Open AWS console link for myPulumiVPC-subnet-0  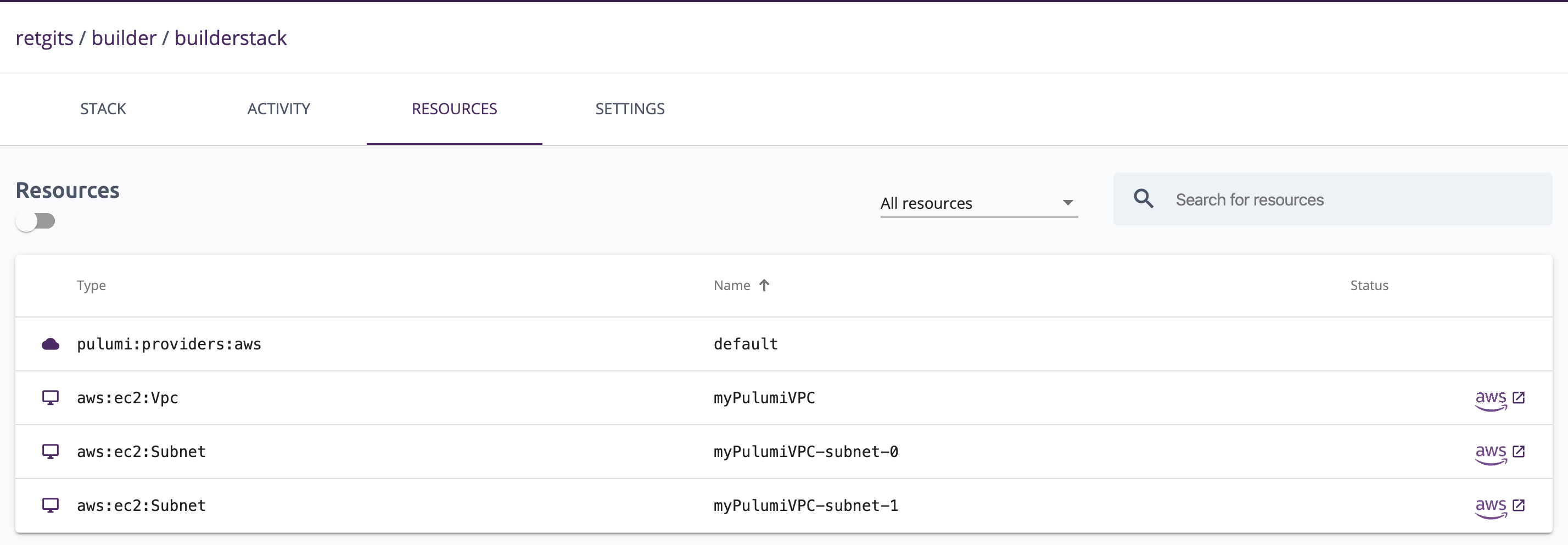(1499, 452)
